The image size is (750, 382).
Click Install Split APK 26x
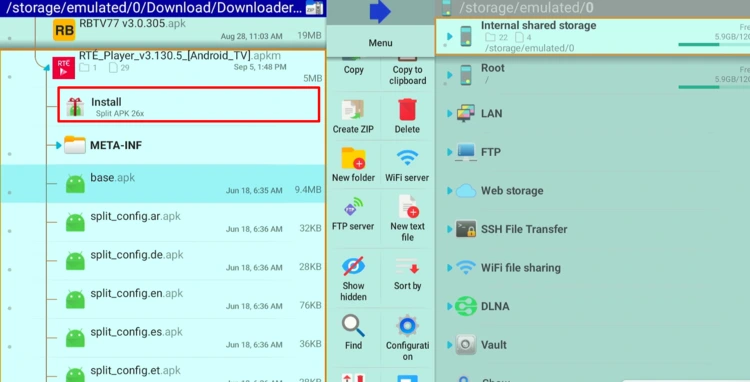[x=188, y=105]
